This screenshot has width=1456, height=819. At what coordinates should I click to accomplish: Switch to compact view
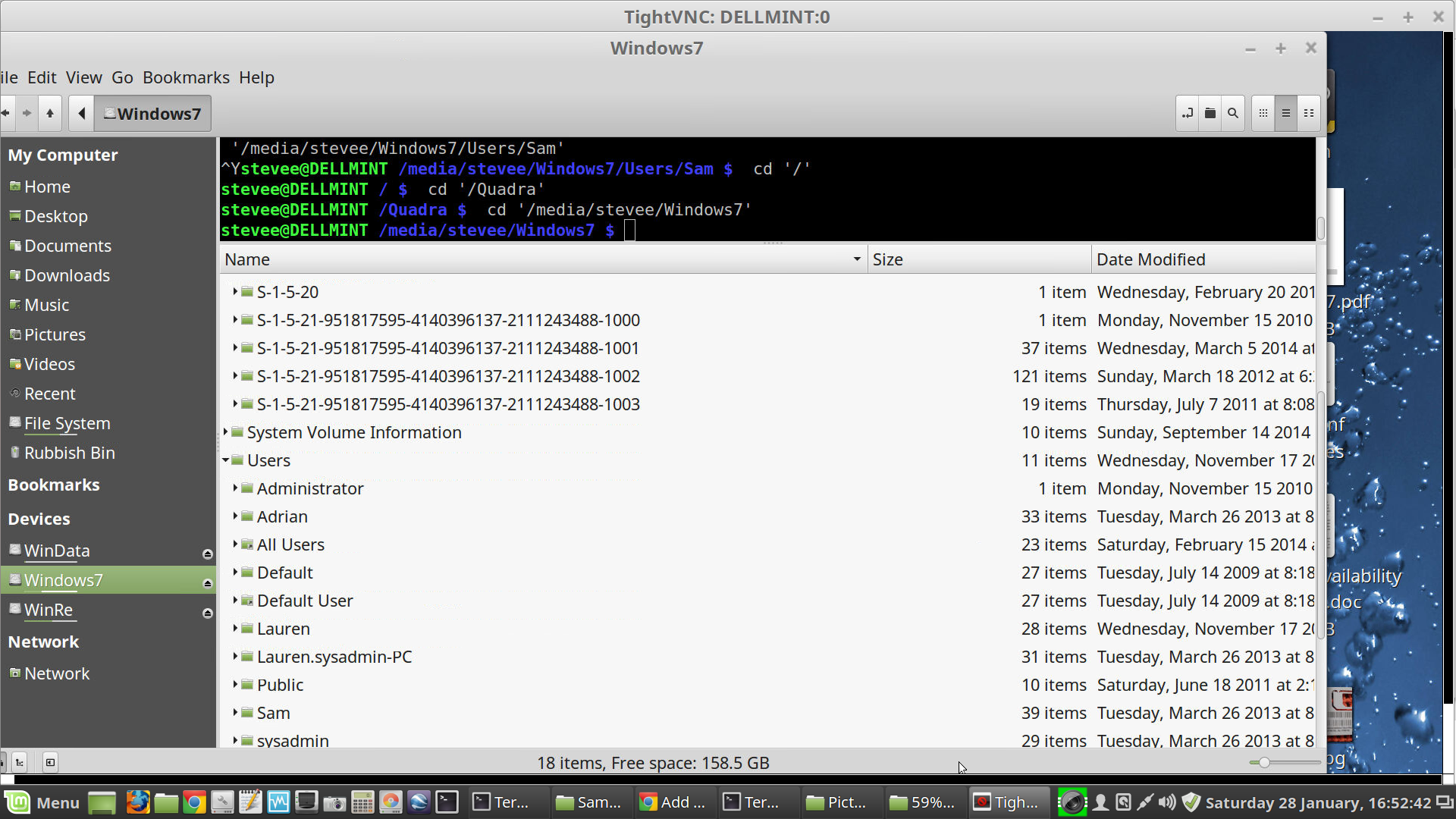(x=1309, y=114)
